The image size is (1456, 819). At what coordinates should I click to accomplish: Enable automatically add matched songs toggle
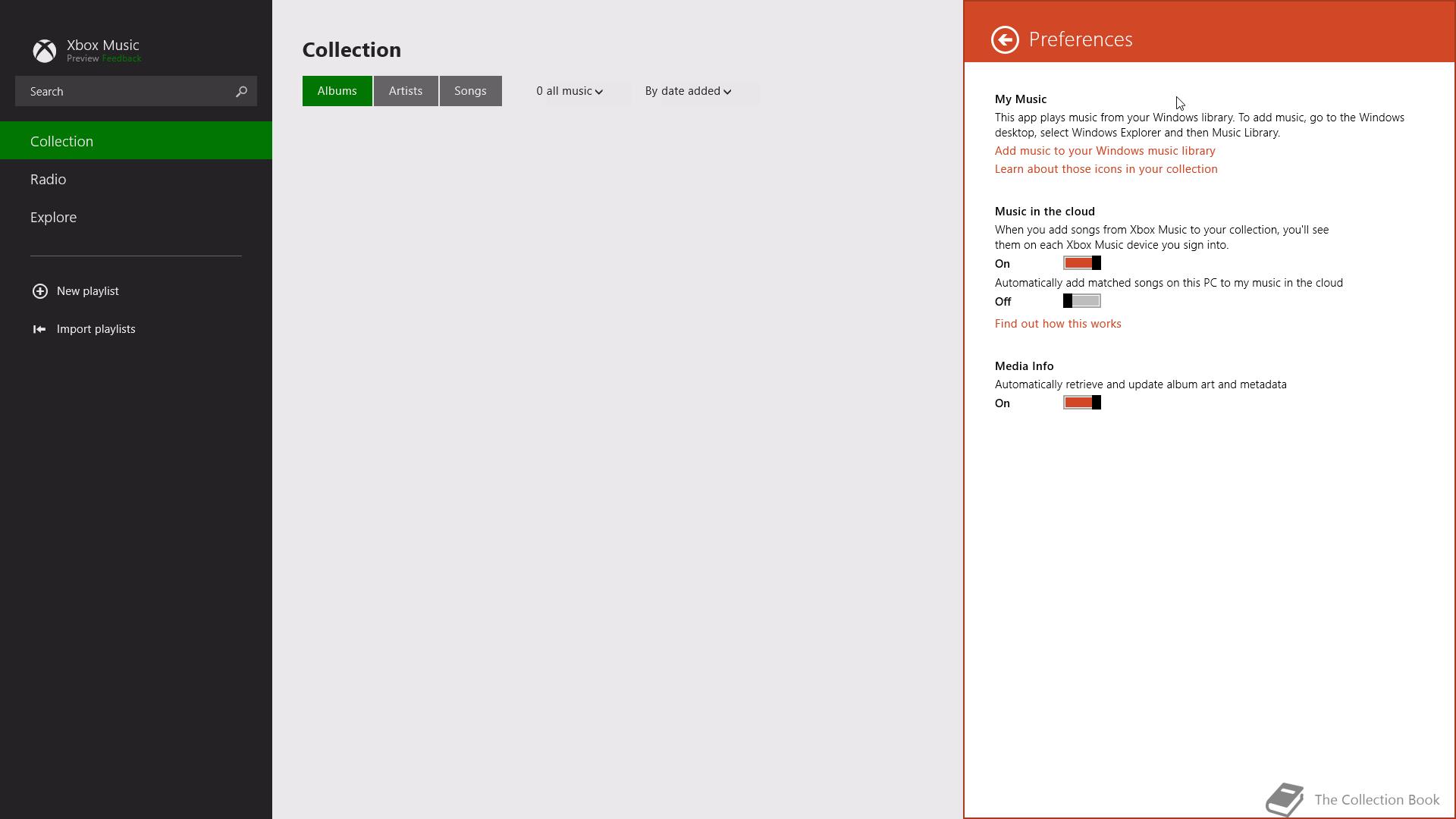point(1082,301)
